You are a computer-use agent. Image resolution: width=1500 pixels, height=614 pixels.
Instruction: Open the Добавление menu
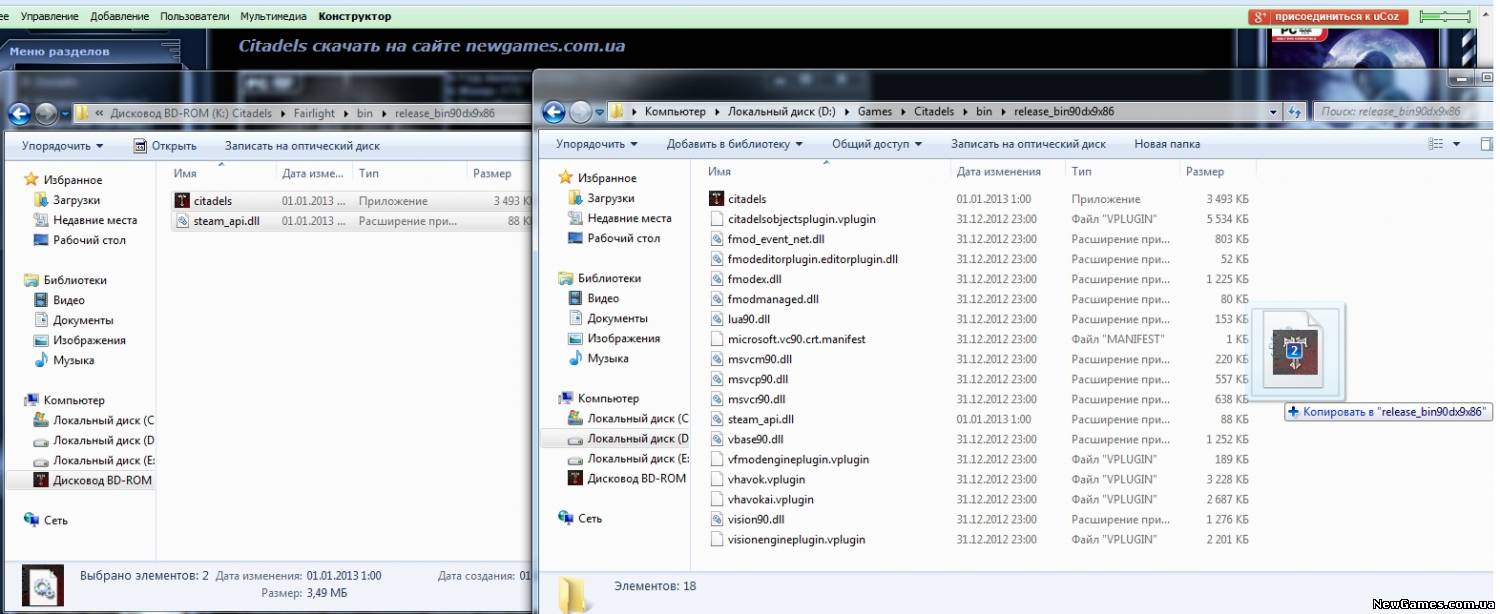click(119, 16)
